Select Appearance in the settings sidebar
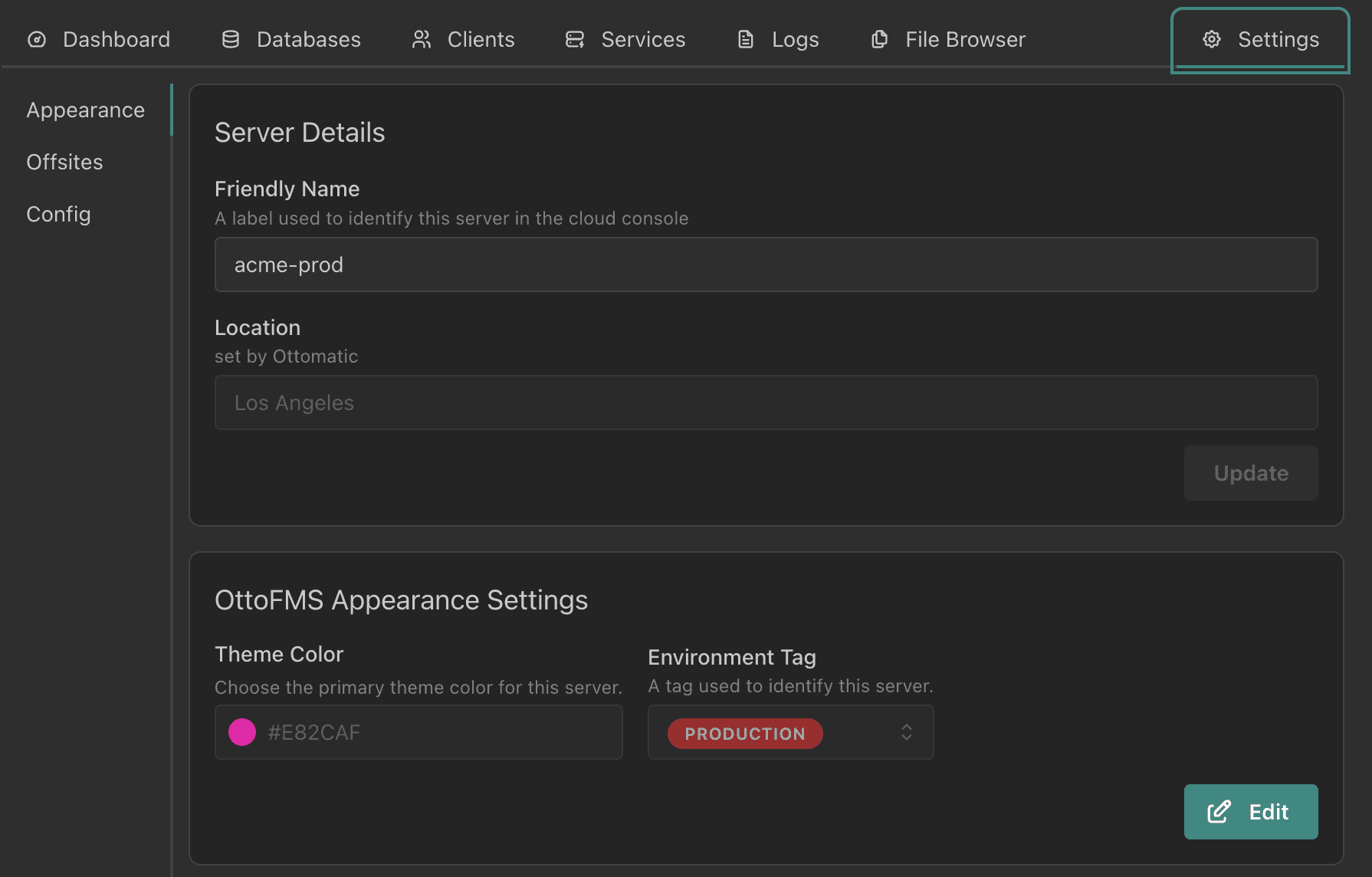 pos(85,110)
